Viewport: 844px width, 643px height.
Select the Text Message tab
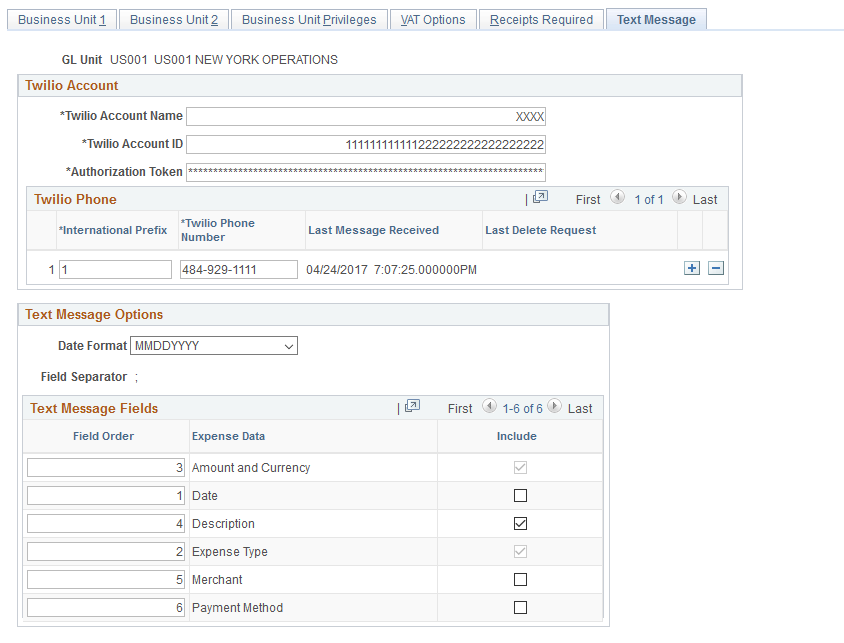tap(656, 20)
